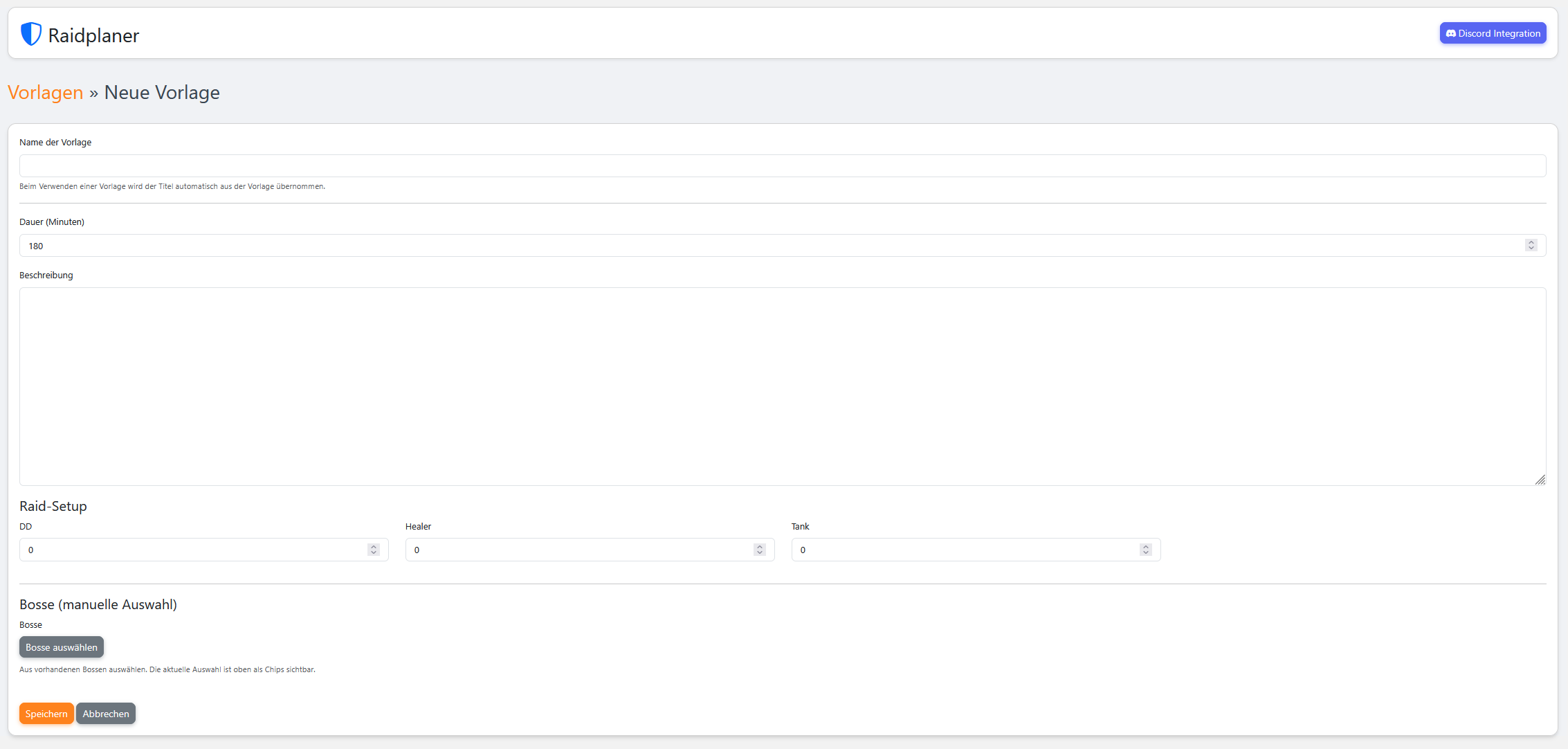
Task: Increase the Tank count using its stepper
Action: coord(1146,546)
